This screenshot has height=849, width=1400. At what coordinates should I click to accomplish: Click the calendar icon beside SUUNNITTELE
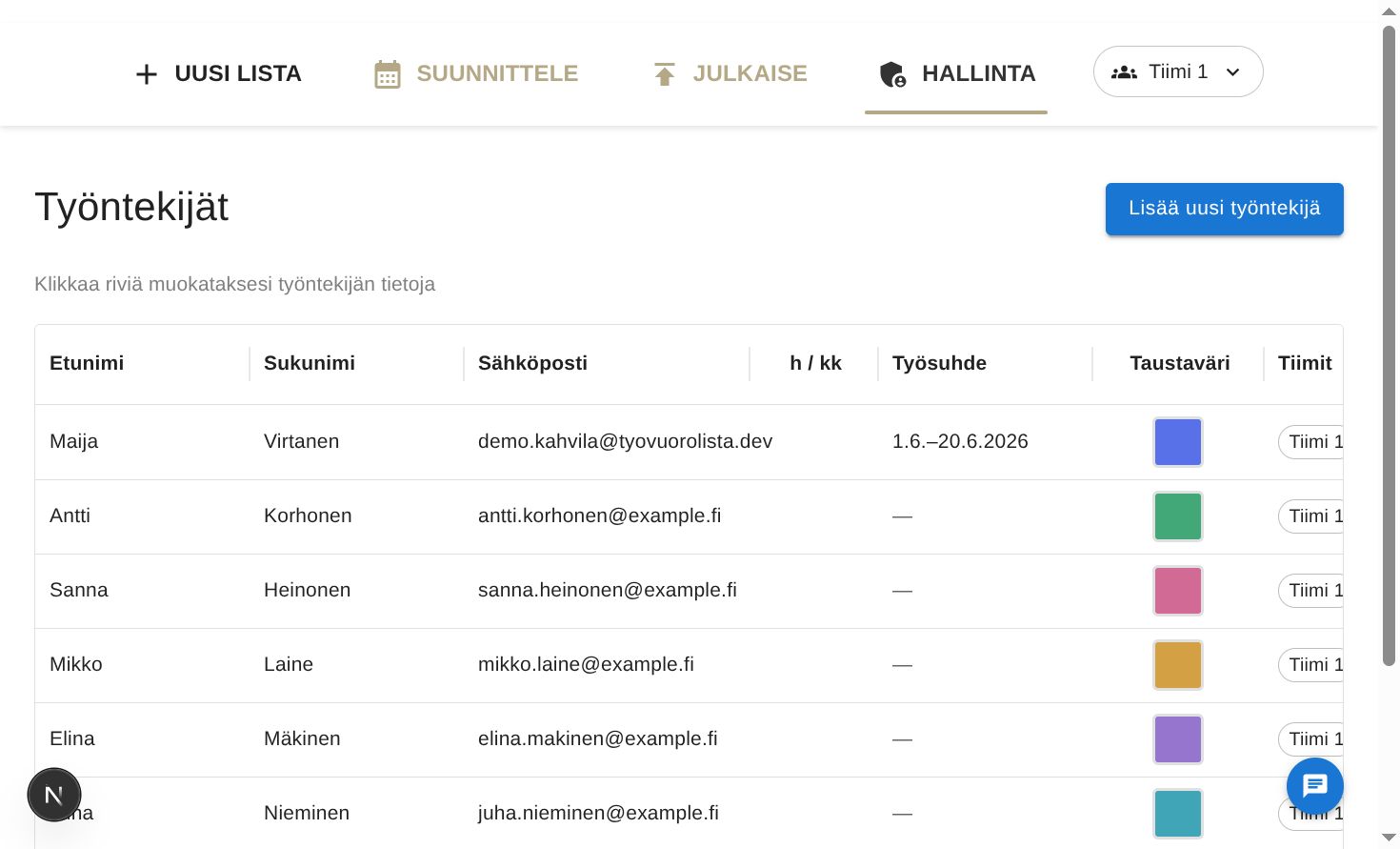tap(388, 74)
